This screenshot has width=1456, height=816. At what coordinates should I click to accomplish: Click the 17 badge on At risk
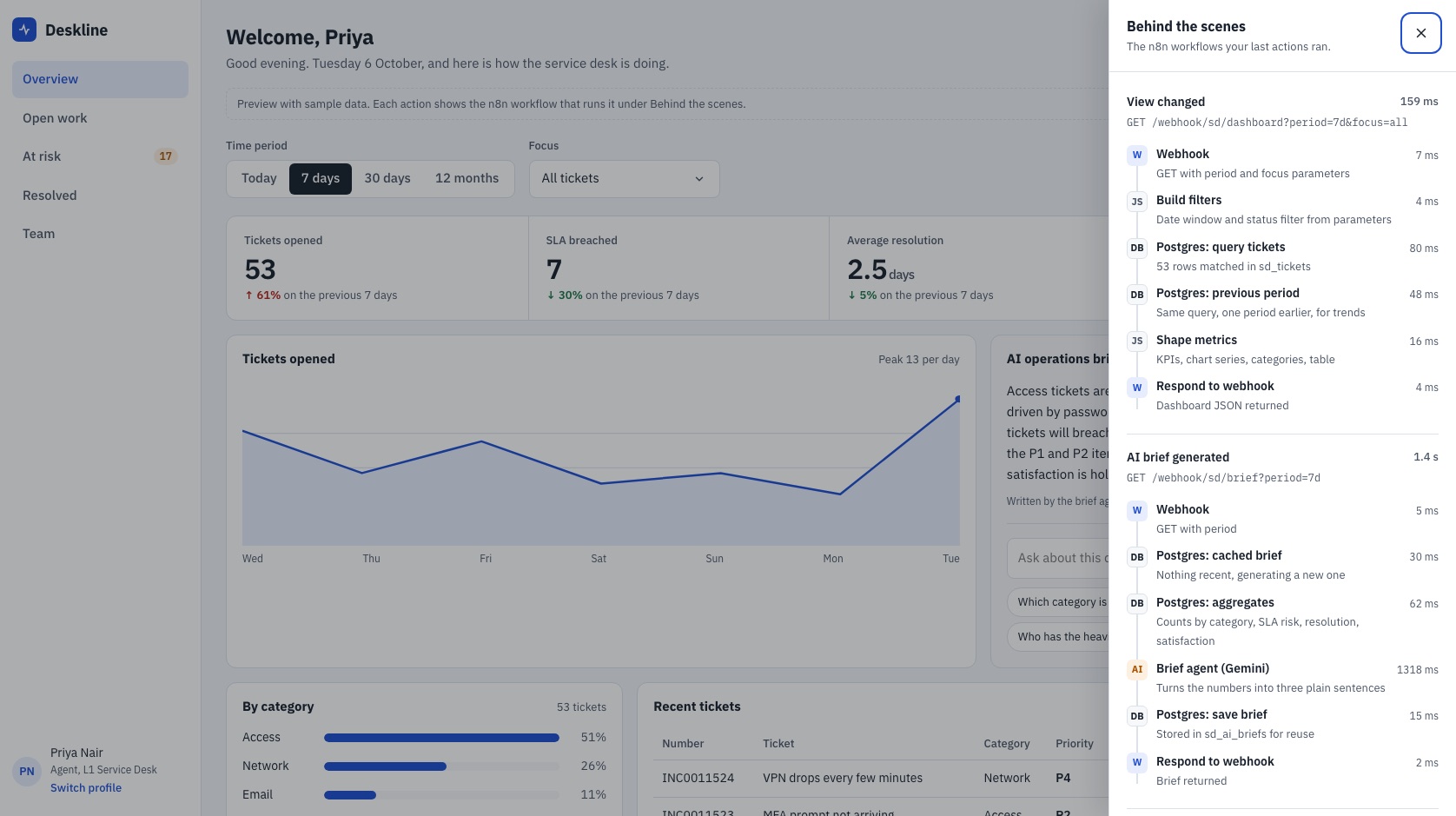click(165, 156)
